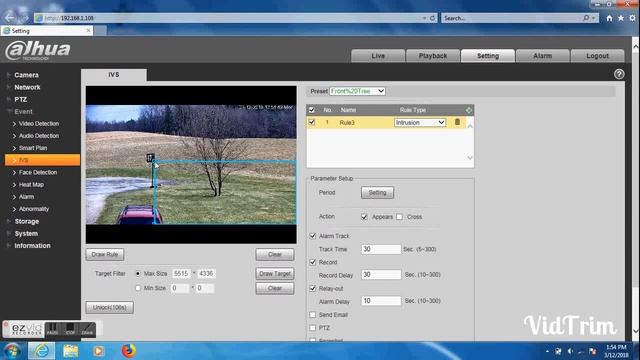
Task: Switch to the Playback tab
Action: [x=433, y=56]
